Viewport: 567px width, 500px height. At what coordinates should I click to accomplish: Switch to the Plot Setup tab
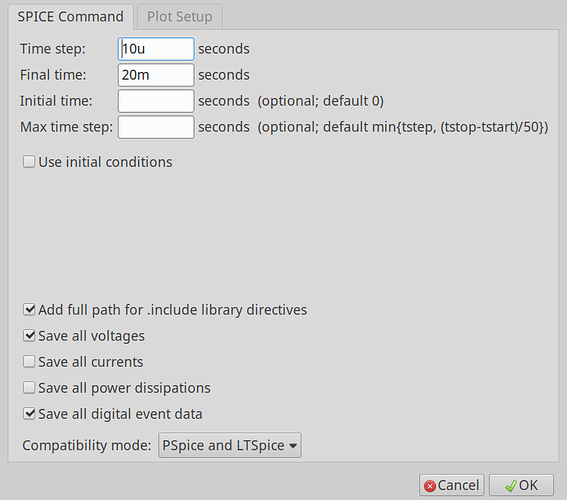[180, 17]
